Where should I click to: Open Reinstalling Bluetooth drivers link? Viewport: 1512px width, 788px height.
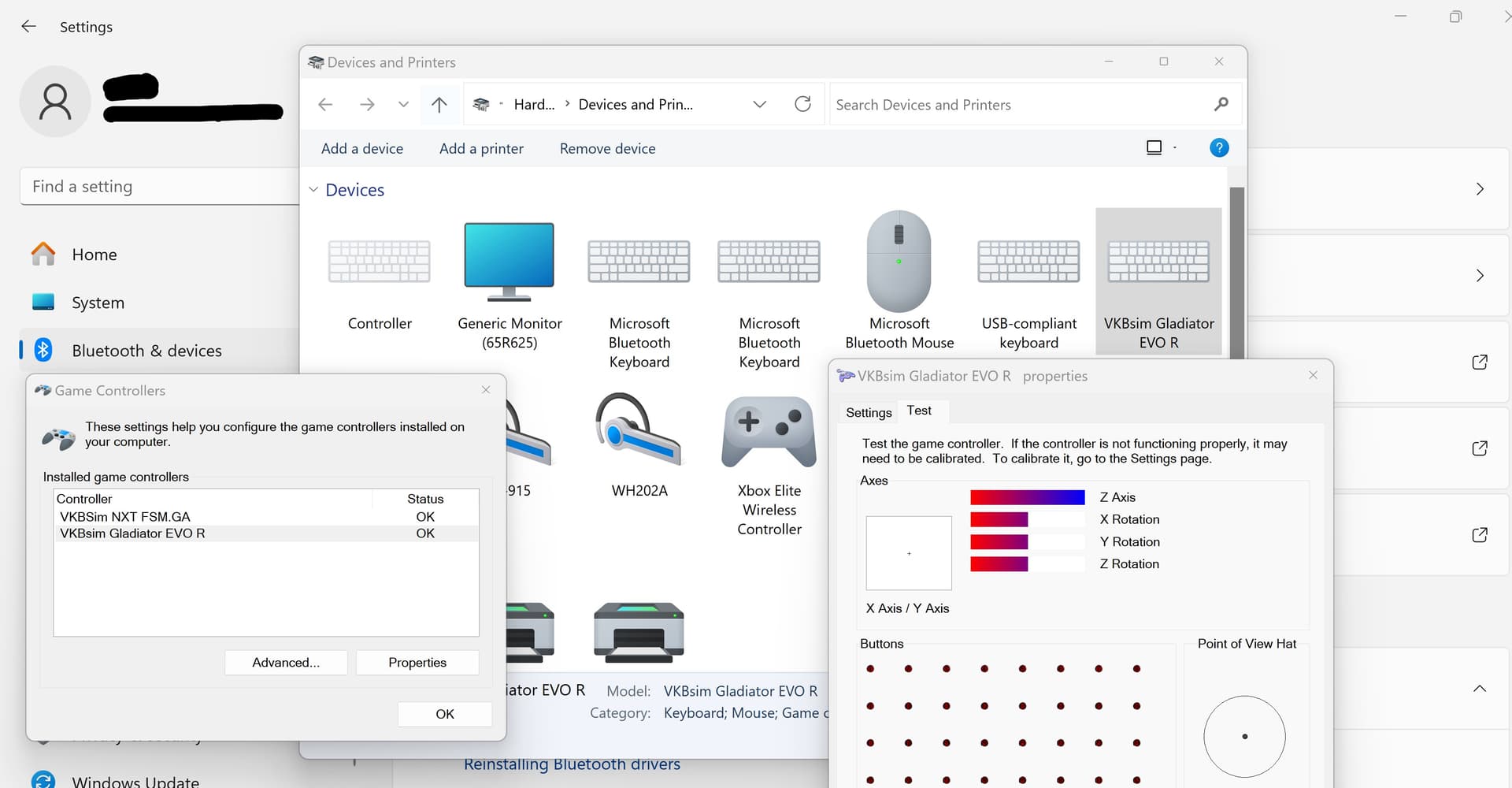click(x=572, y=764)
